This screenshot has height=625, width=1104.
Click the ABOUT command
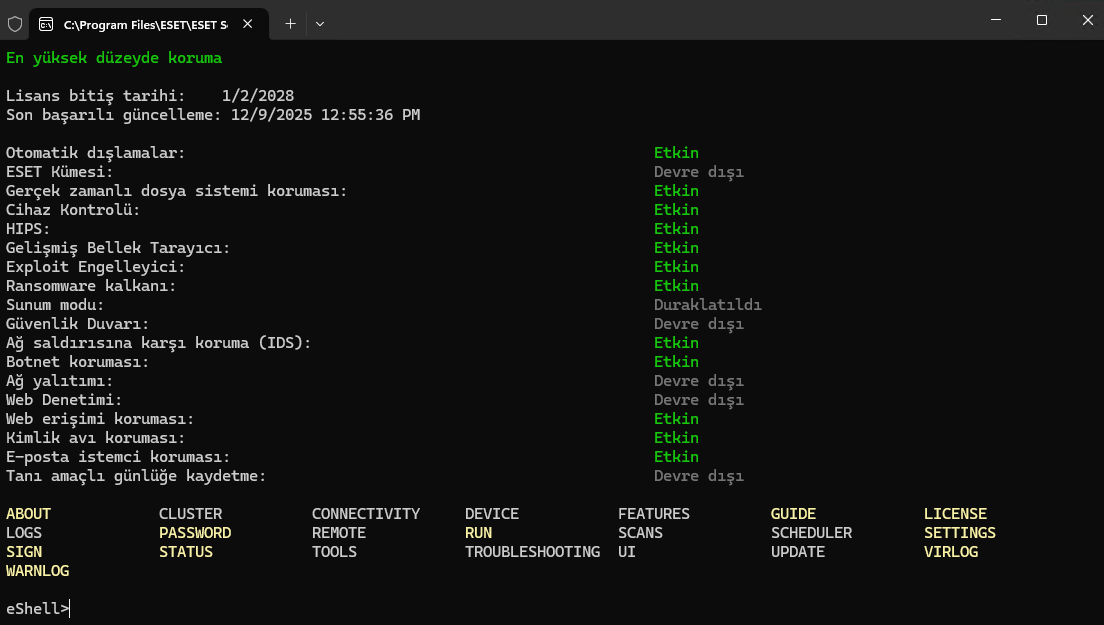point(28,514)
